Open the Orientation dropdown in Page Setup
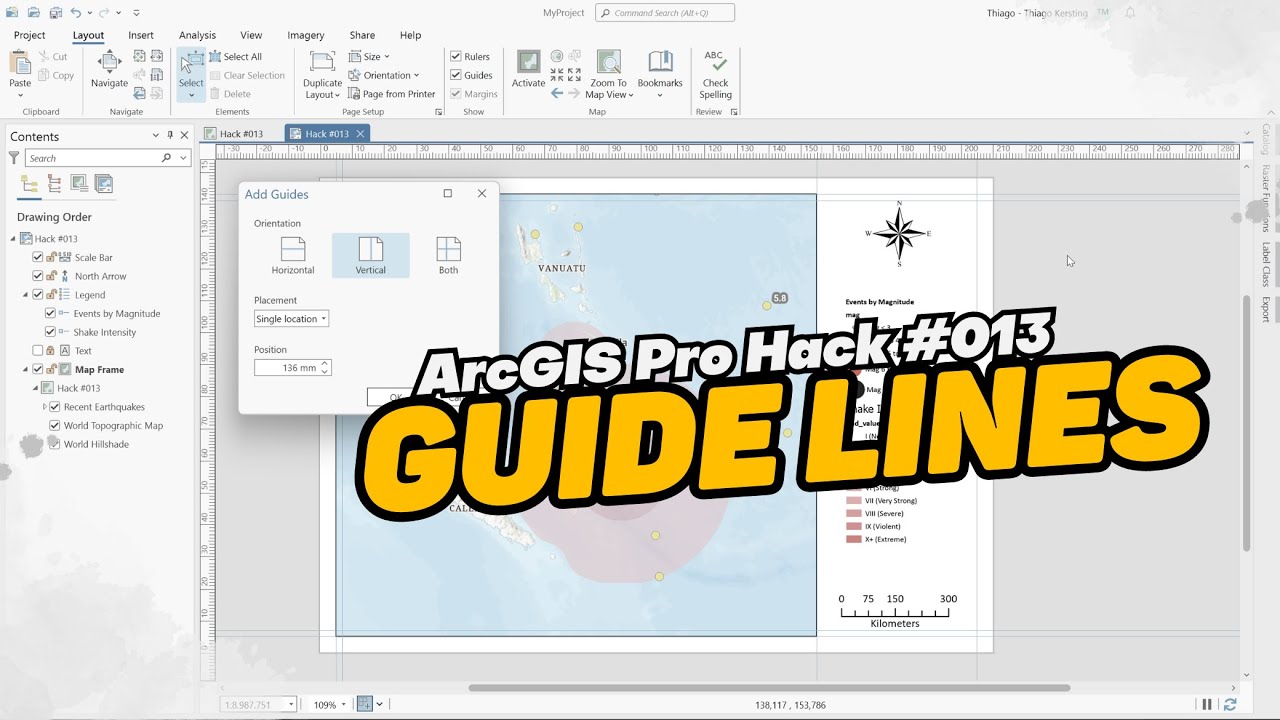The image size is (1280, 720). click(384, 75)
